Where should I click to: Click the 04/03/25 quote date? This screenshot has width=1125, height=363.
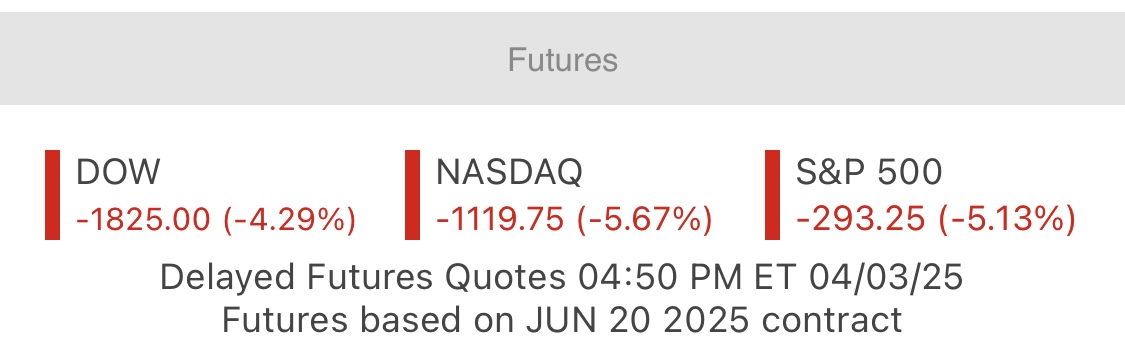tap(886, 278)
